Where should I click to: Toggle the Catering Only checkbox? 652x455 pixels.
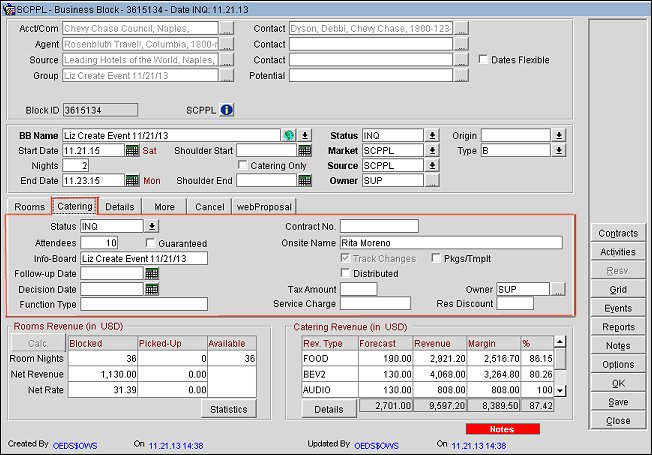point(242,166)
